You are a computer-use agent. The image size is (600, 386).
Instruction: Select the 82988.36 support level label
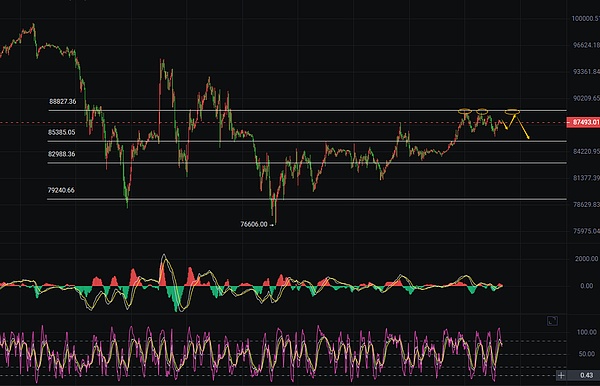[62, 154]
